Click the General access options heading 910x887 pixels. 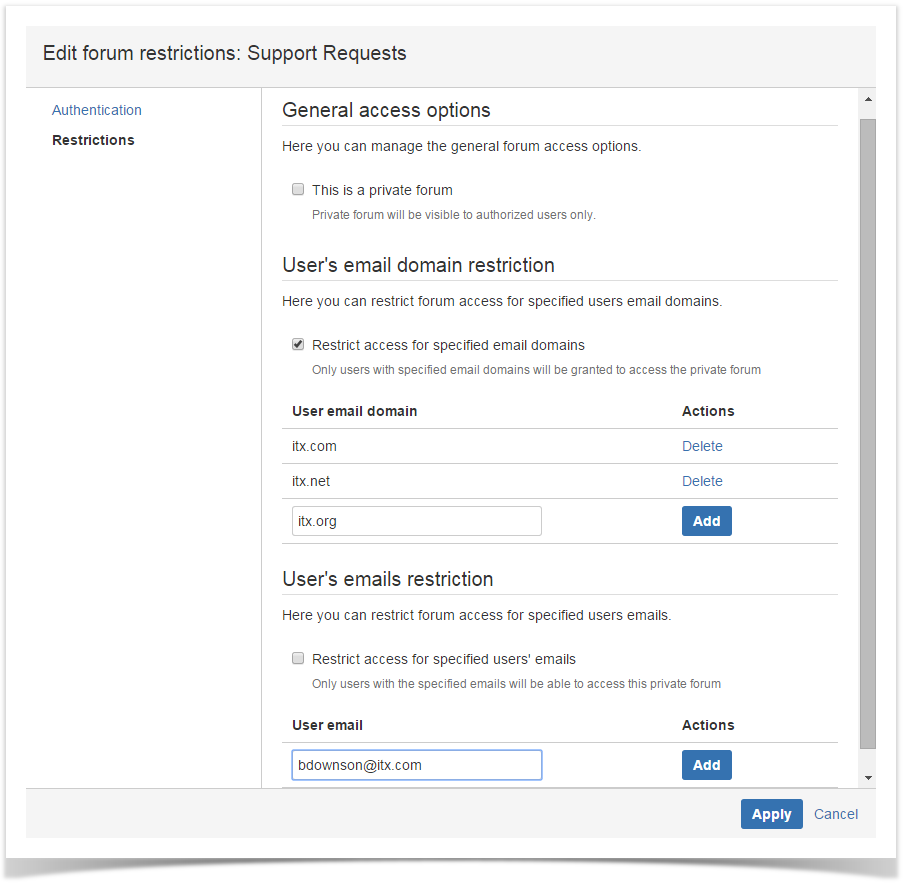click(386, 110)
